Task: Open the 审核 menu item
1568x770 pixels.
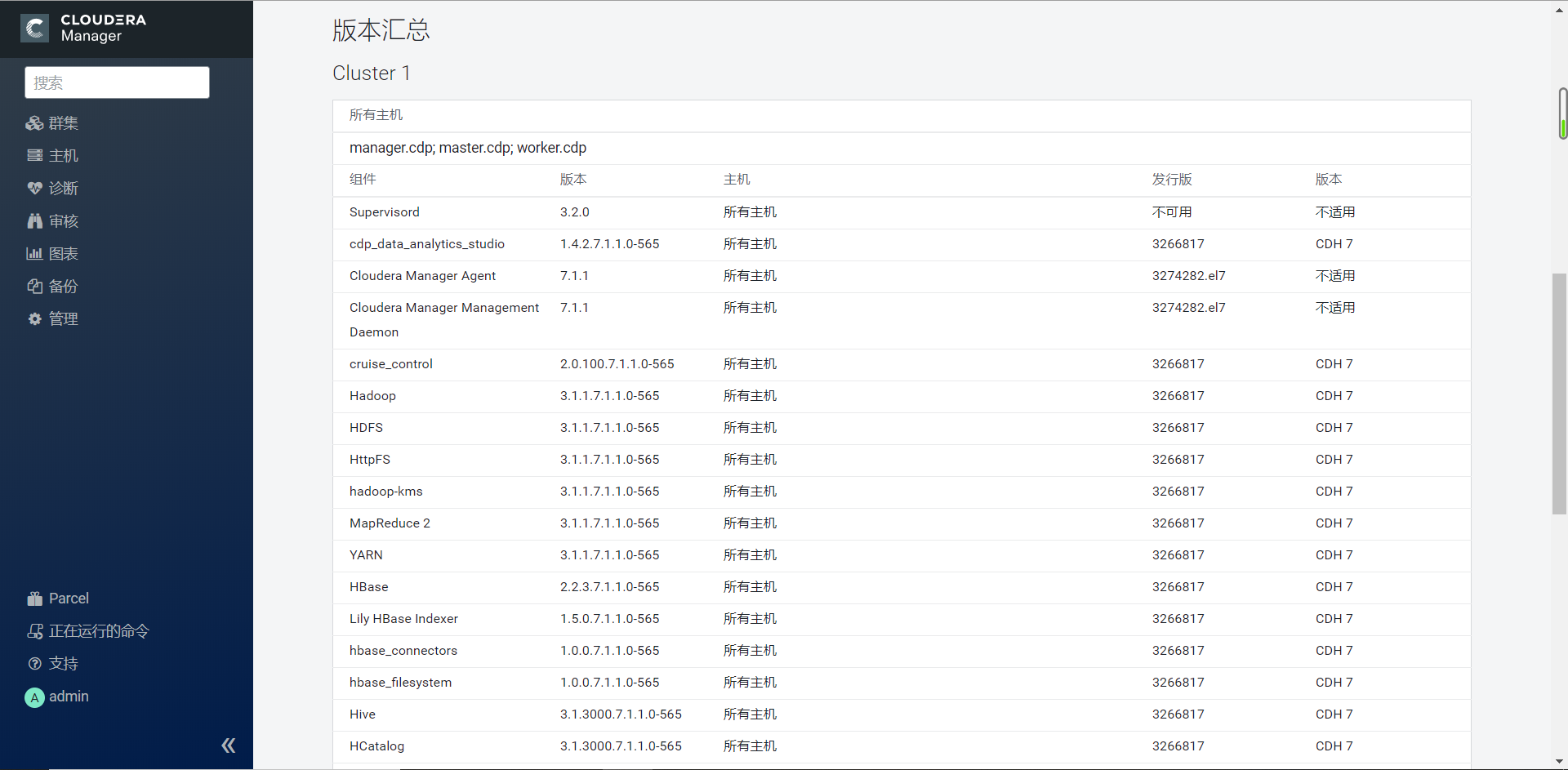Action: click(x=64, y=221)
